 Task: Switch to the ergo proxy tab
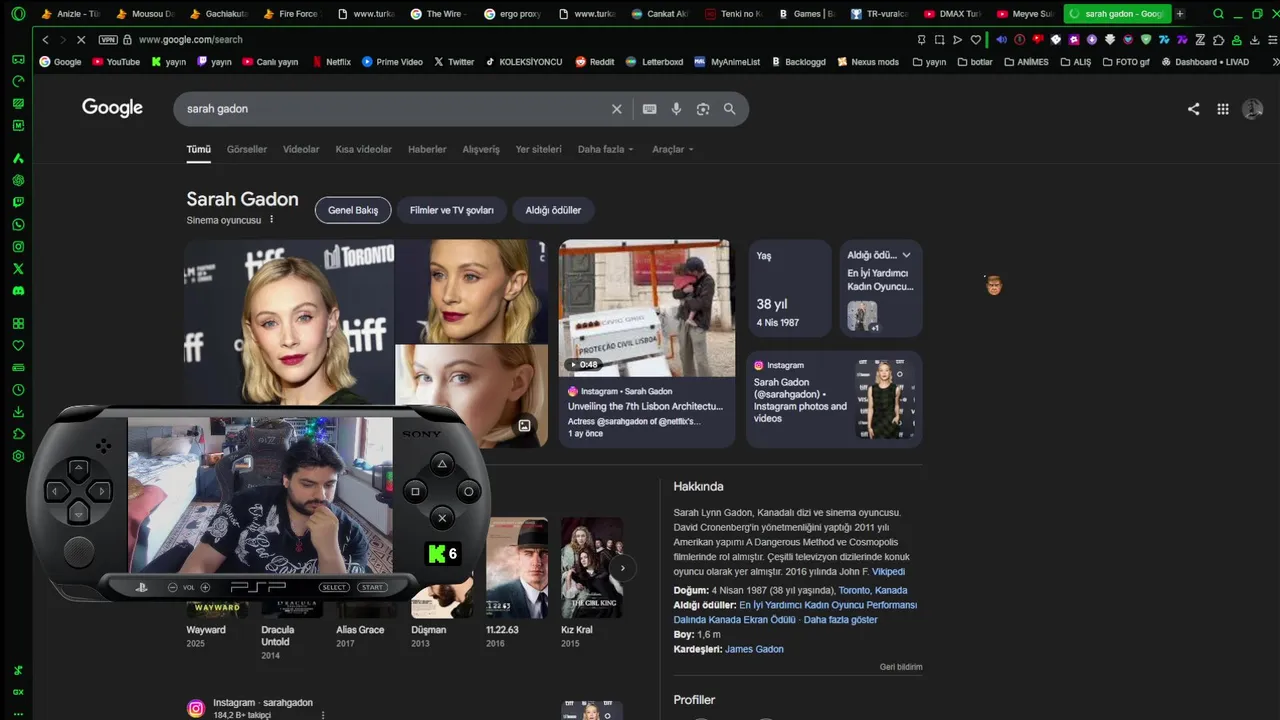tap(514, 14)
